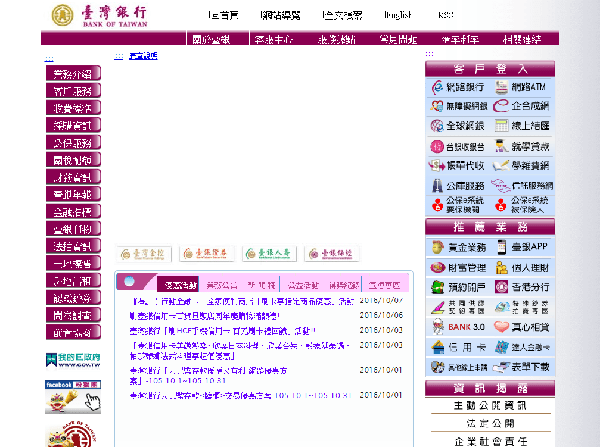Click the RSS link in header
The image size is (600, 447).
[446, 15]
